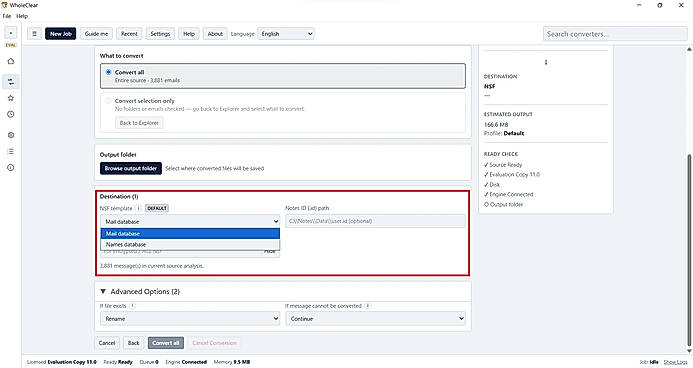Open Settings from the toolbar
693x368 pixels.
(x=160, y=34)
